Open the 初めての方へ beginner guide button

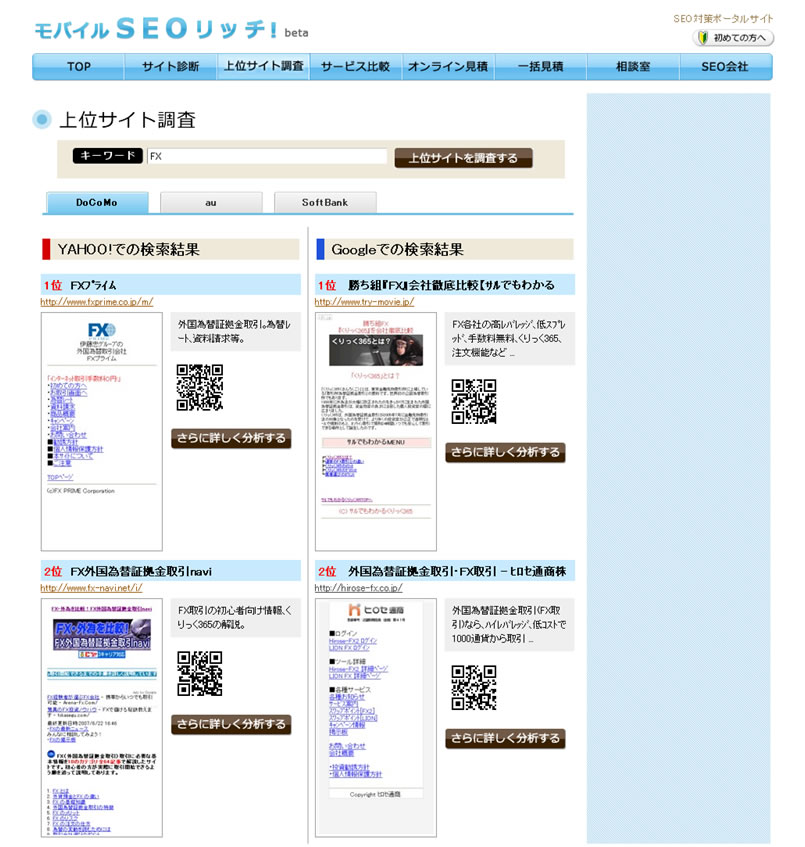coord(733,38)
